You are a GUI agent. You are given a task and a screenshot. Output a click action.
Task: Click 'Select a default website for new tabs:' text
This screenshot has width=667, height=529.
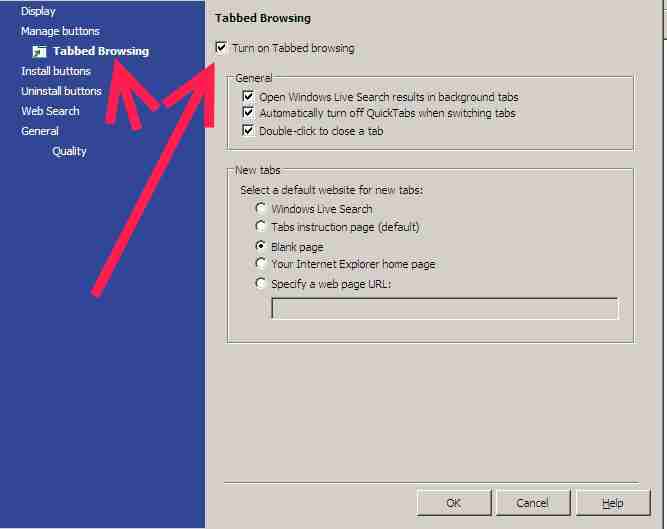click(332, 190)
